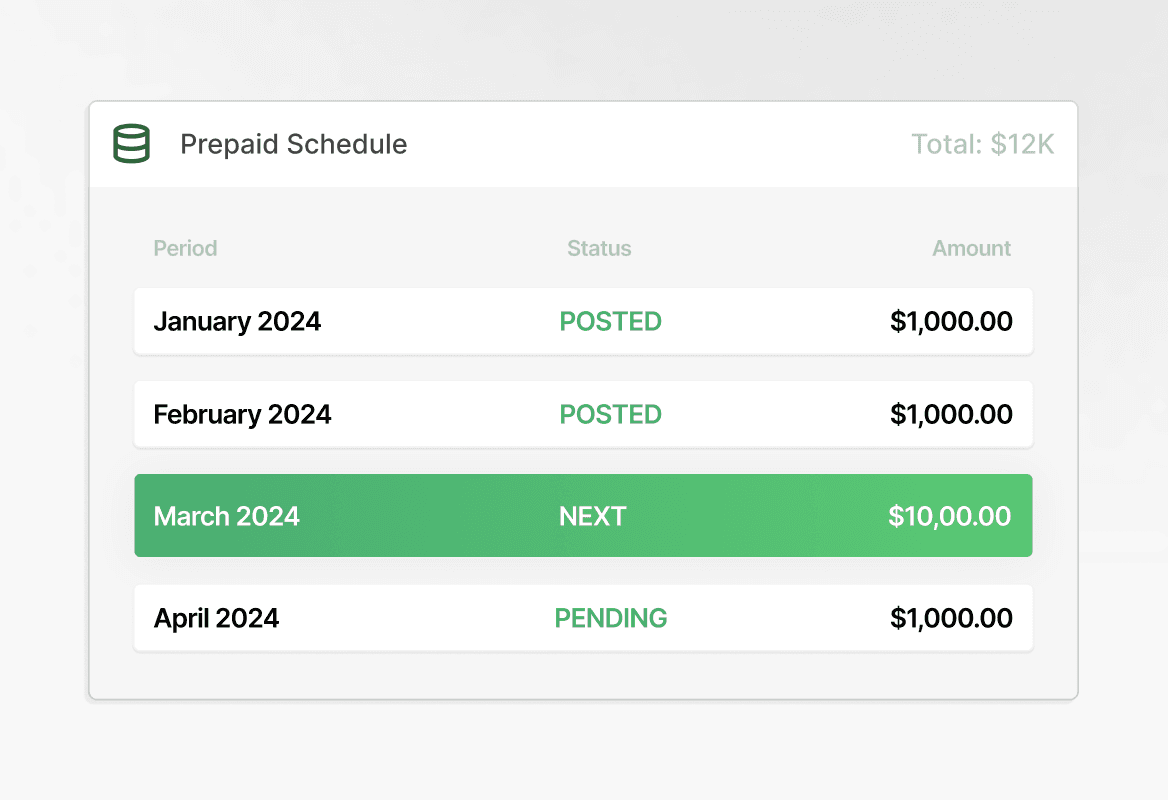Image resolution: width=1168 pixels, height=800 pixels.
Task: Click the Total: $12K label
Action: 982,144
